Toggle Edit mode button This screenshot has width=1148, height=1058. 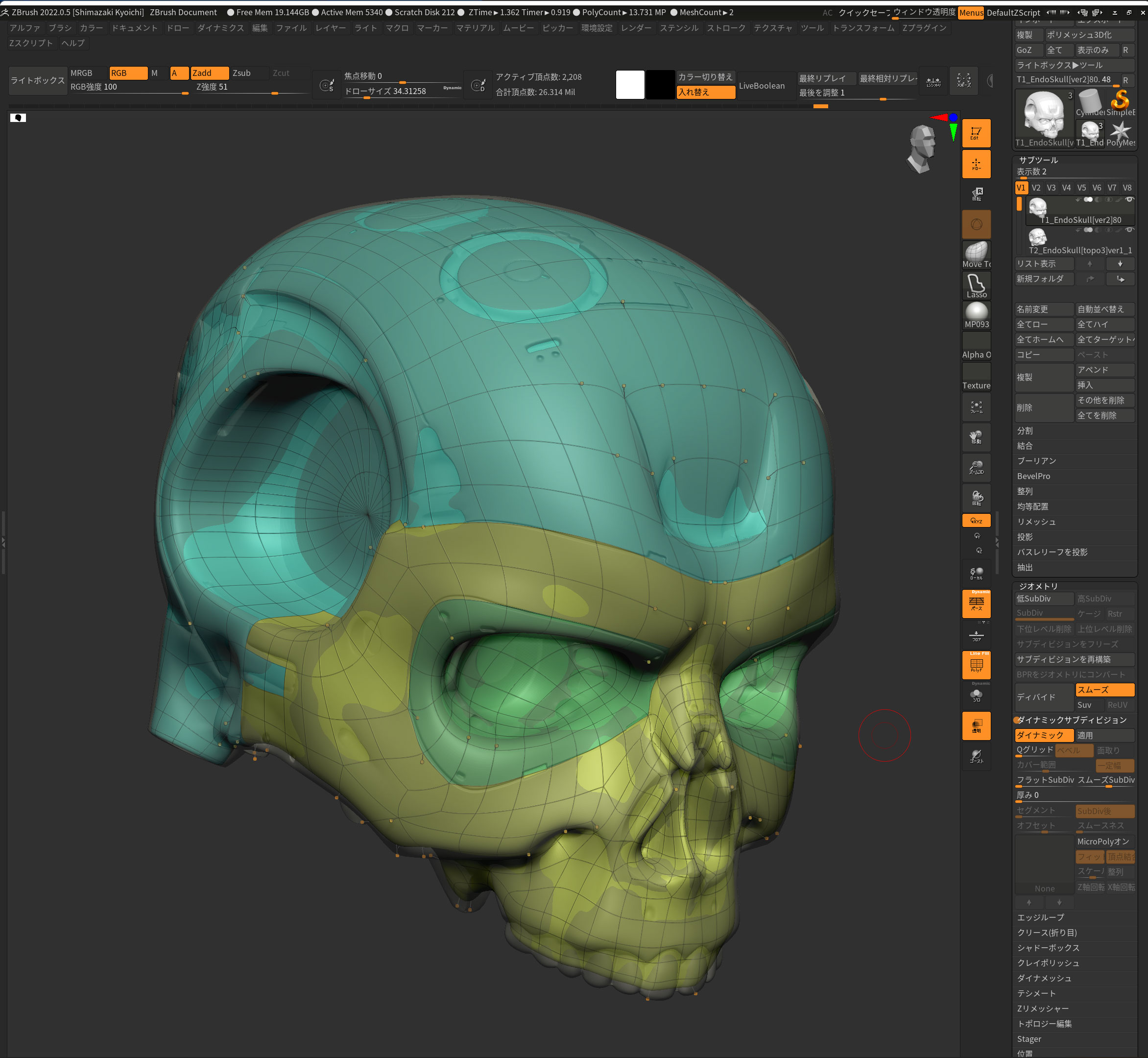pyautogui.click(x=976, y=133)
